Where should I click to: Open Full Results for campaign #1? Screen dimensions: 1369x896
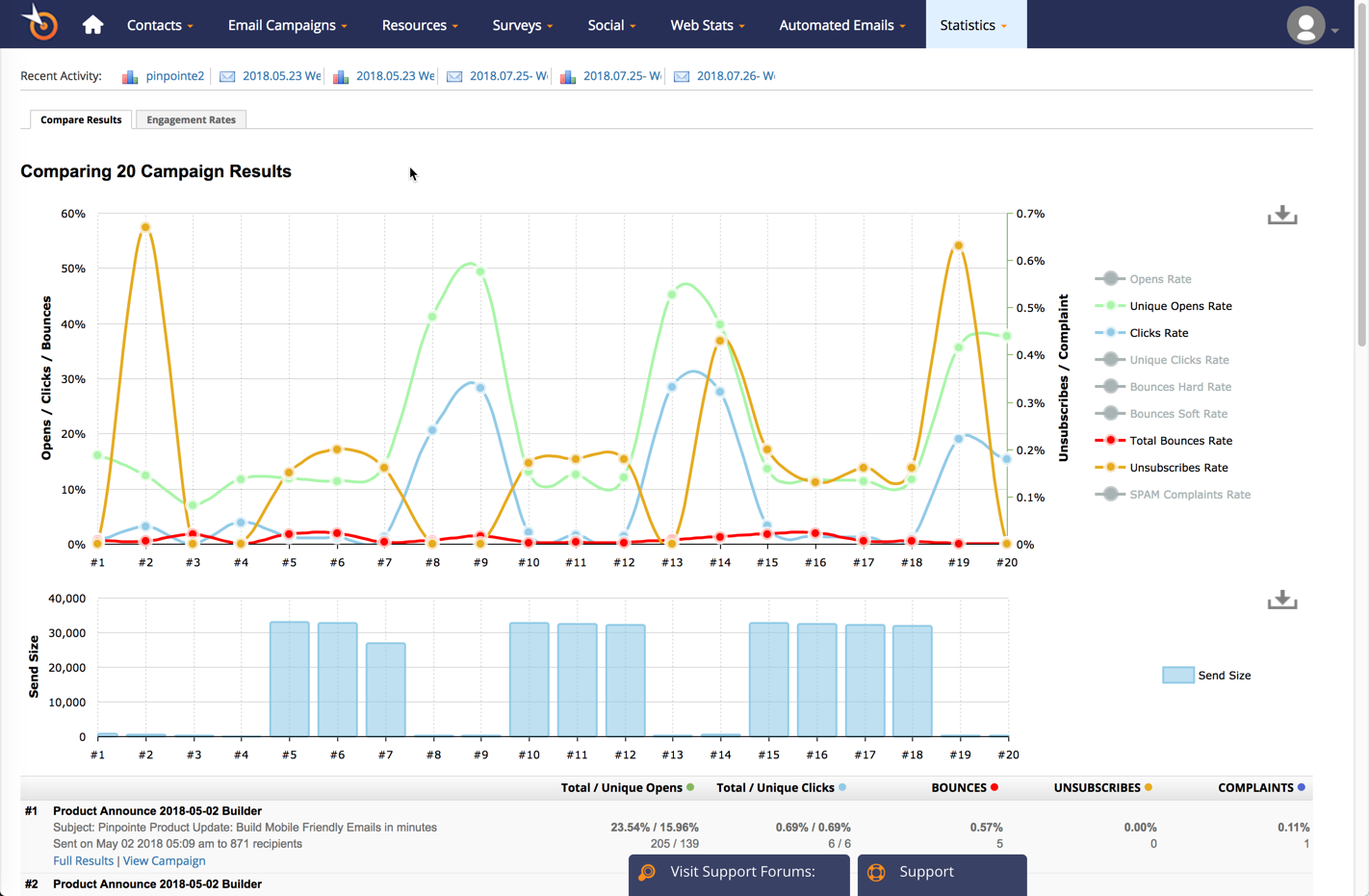coord(83,860)
